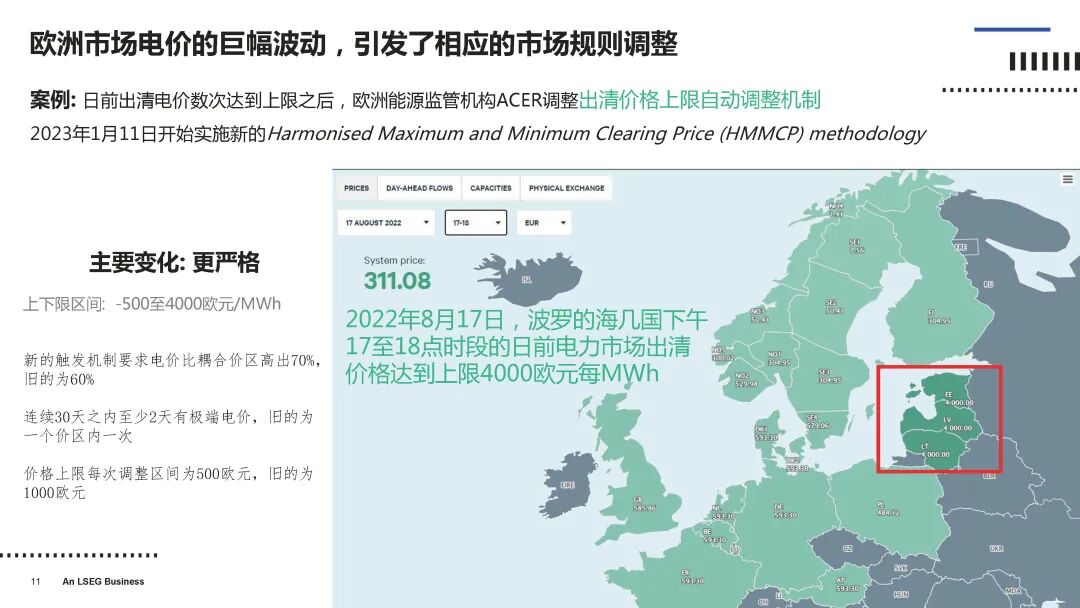Click the HMMCP methodology italic text
Screen dimensions: 1080x608
tap(596, 133)
